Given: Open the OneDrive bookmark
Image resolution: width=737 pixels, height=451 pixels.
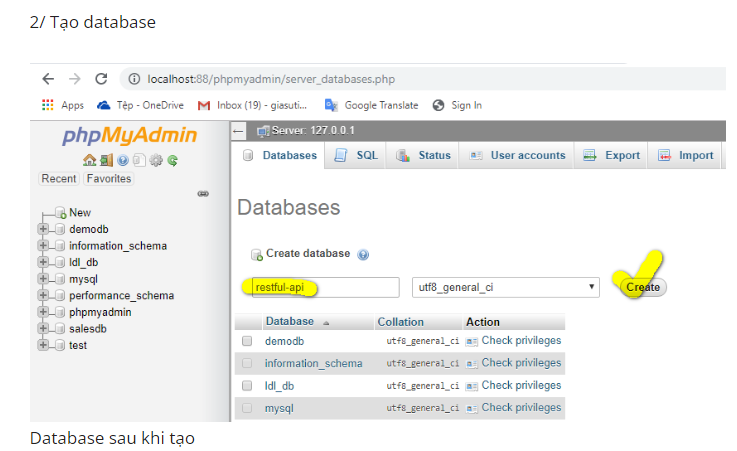Looking at the screenshot, I should (x=140, y=105).
